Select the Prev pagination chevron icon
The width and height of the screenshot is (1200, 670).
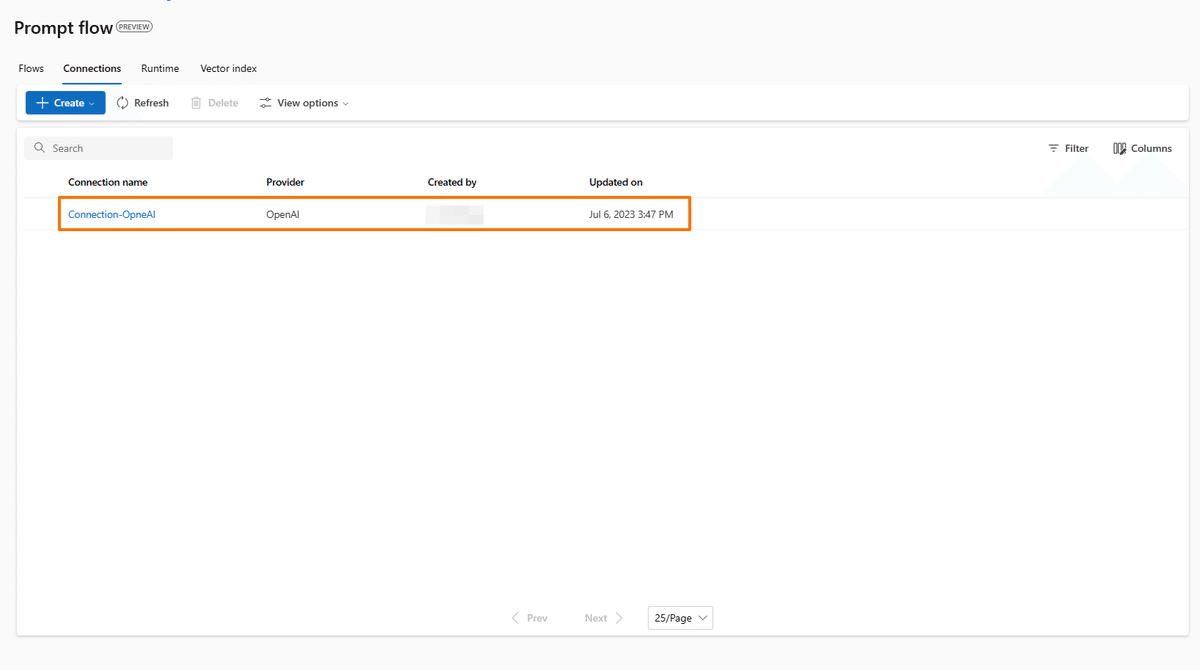tap(516, 617)
